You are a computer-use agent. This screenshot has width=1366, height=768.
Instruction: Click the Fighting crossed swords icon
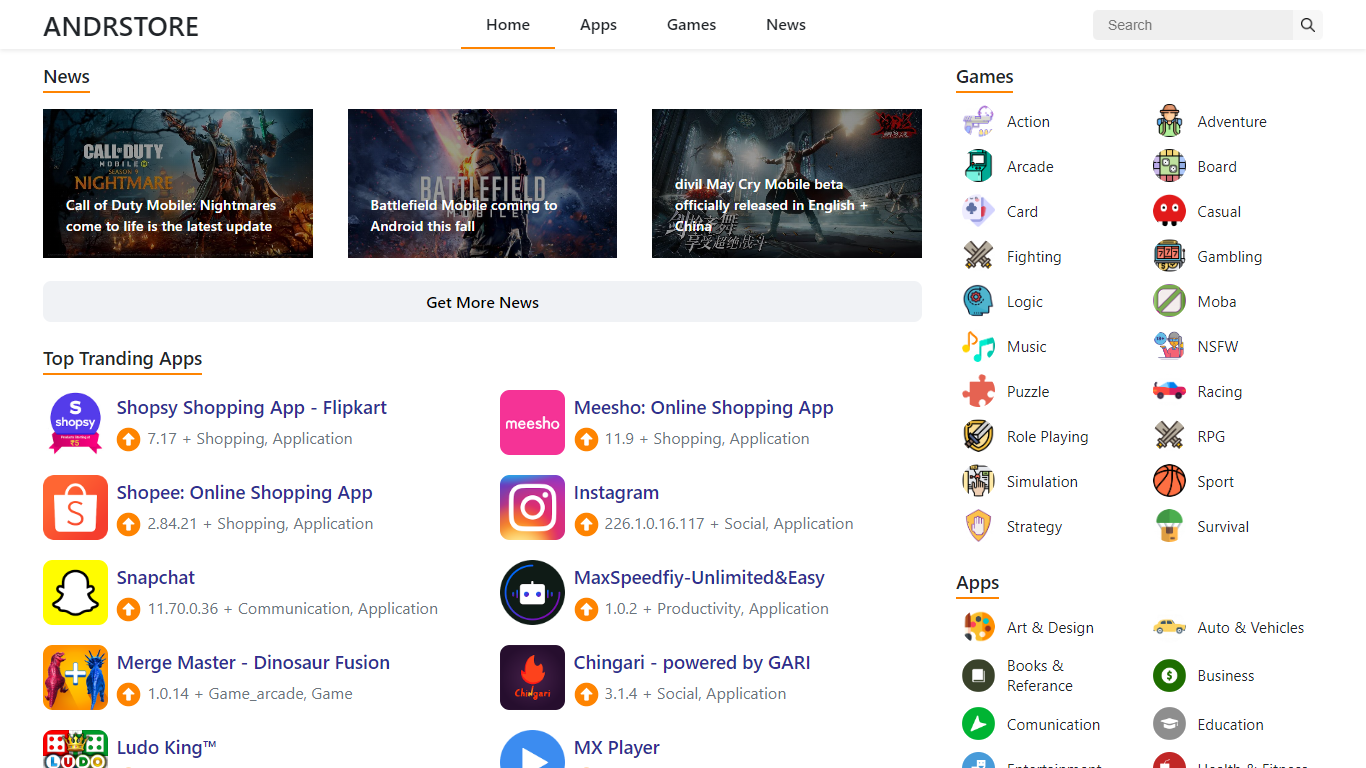coord(978,256)
